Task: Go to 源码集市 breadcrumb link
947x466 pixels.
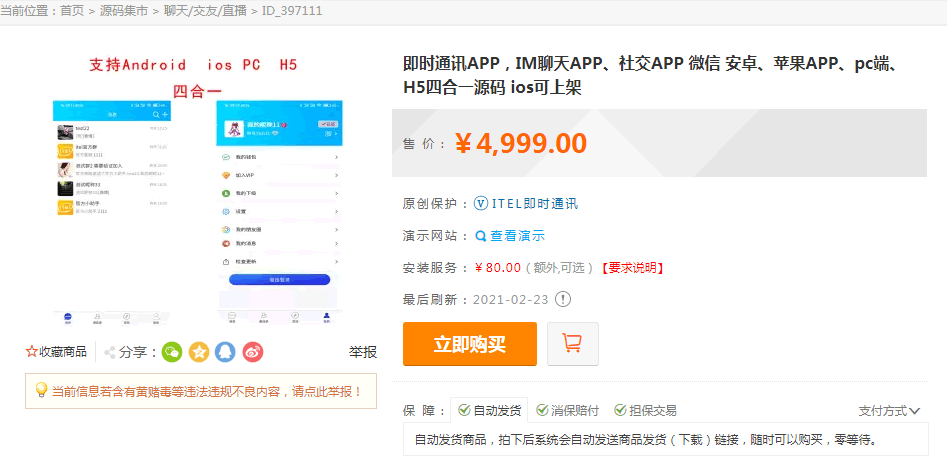Action: point(125,10)
